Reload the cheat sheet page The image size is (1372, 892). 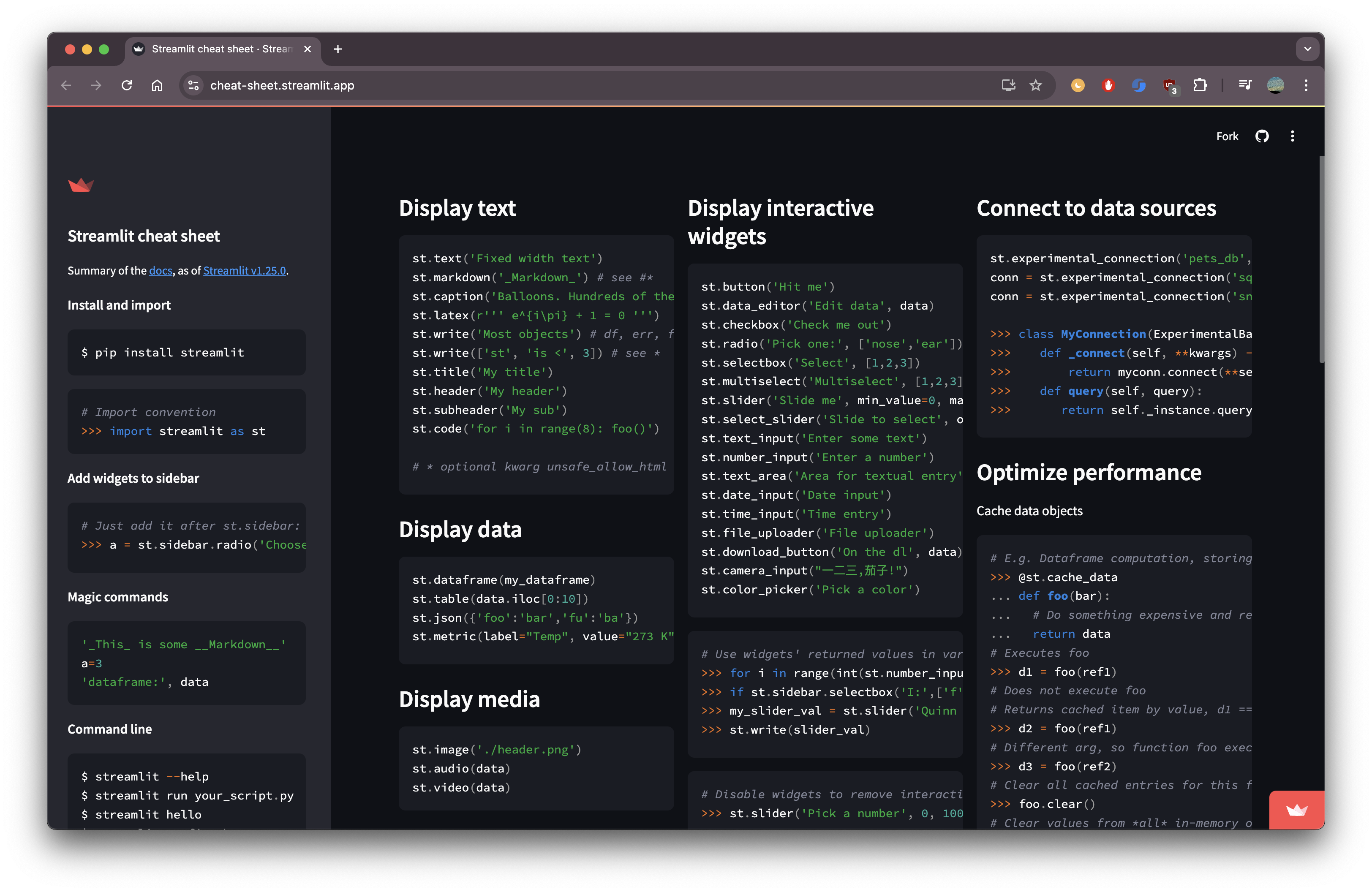127,85
